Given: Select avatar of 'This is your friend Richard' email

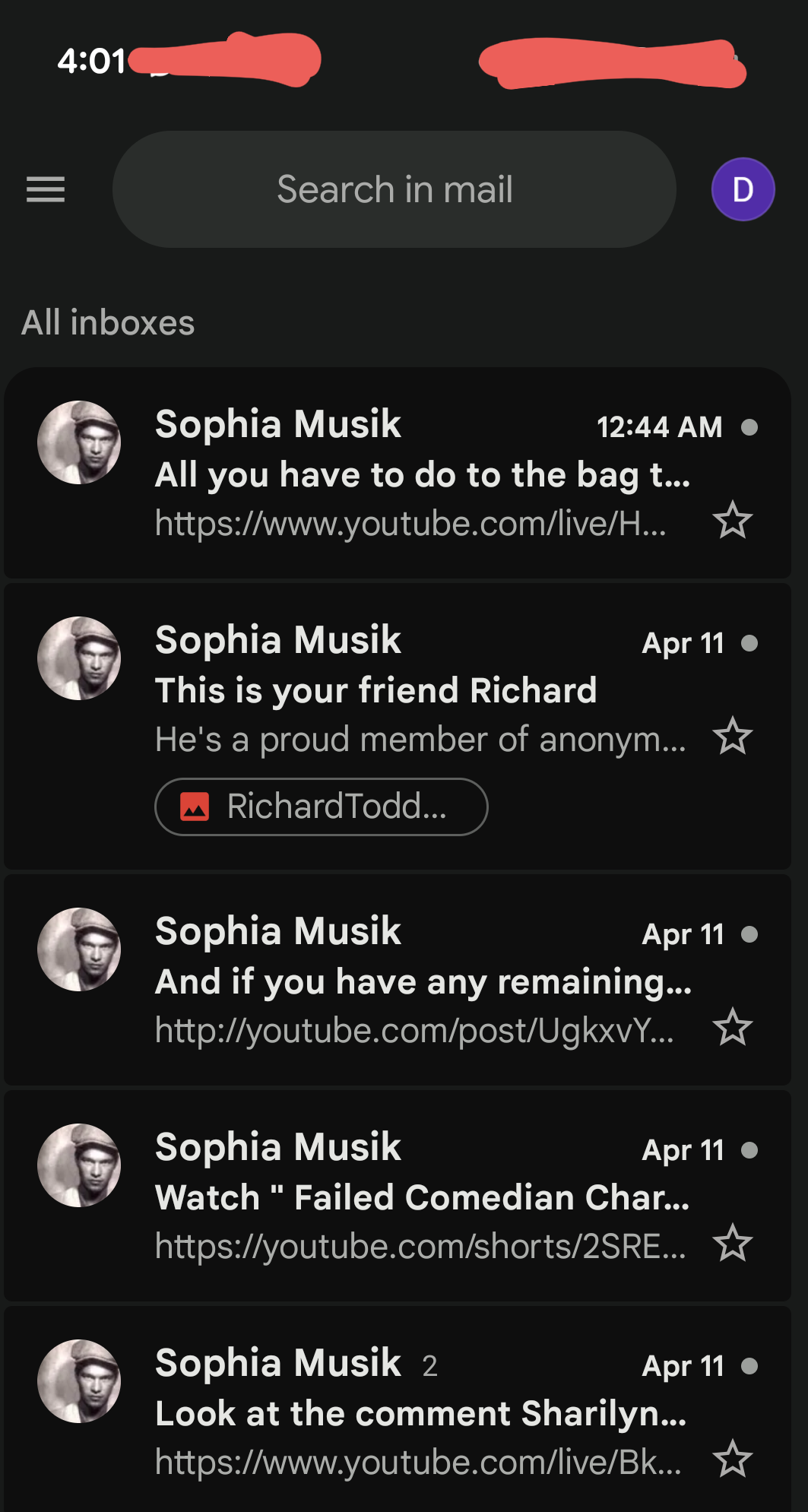Looking at the screenshot, I should click(x=79, y=658).
